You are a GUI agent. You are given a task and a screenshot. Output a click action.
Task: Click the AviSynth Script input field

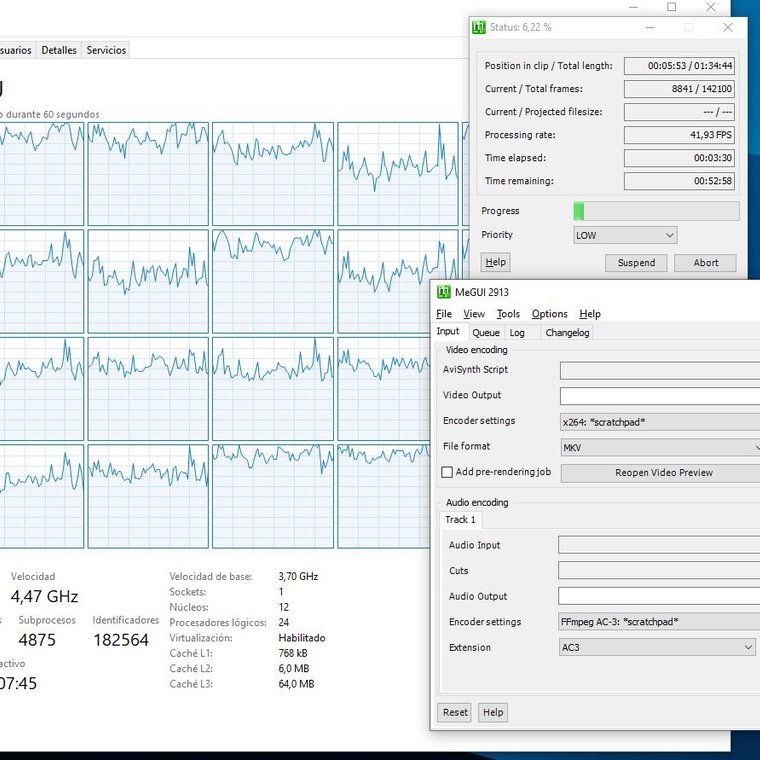coord(660,370)
